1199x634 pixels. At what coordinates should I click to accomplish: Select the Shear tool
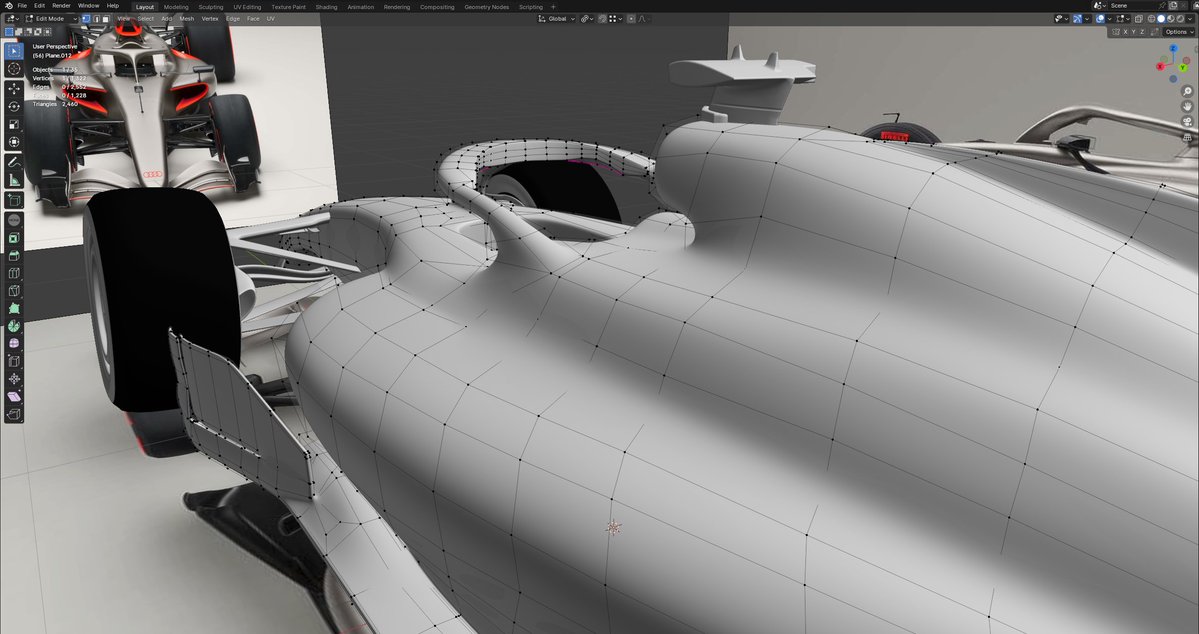[14, 396]
